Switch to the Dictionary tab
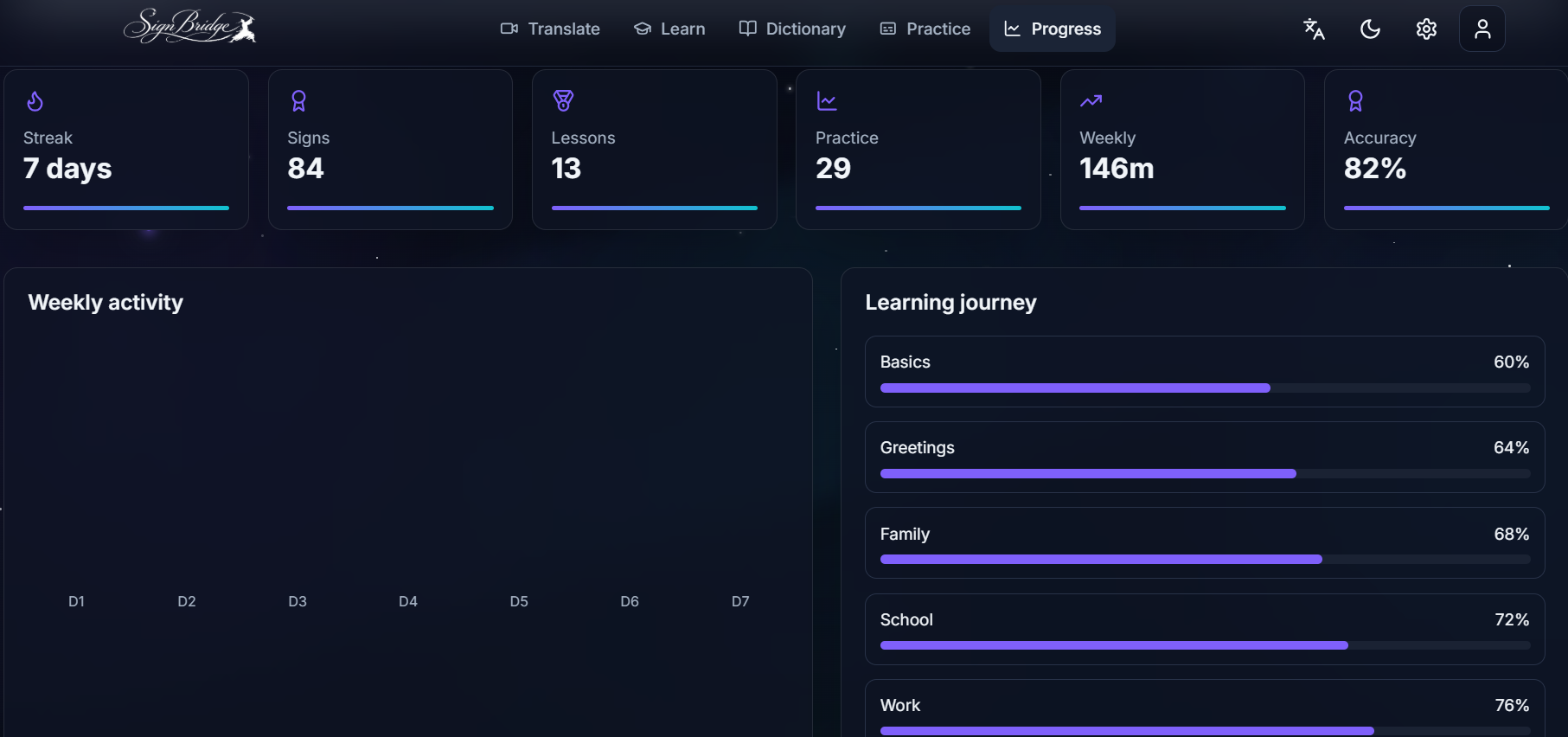Screen dimensions: 1568x737 792,29
